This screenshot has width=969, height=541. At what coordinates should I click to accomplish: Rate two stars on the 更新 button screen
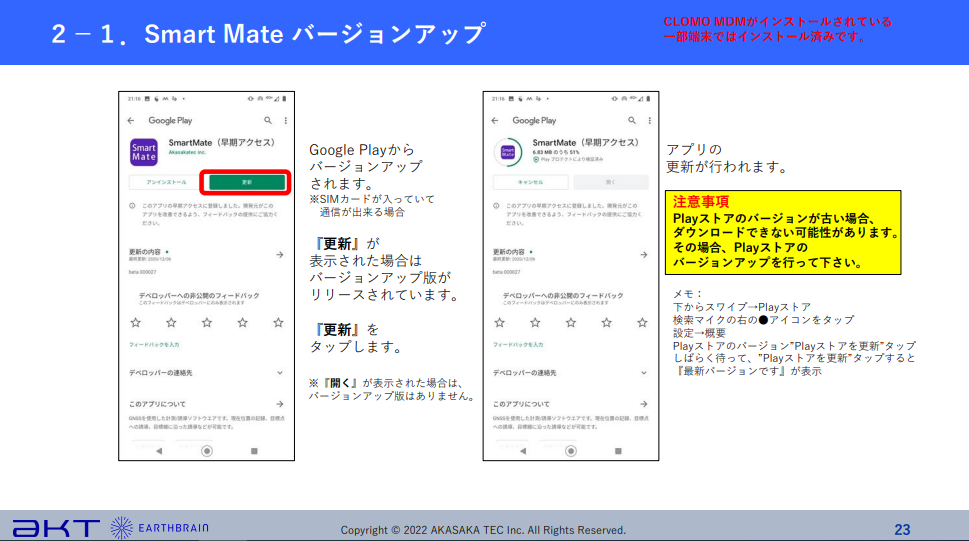171,323
